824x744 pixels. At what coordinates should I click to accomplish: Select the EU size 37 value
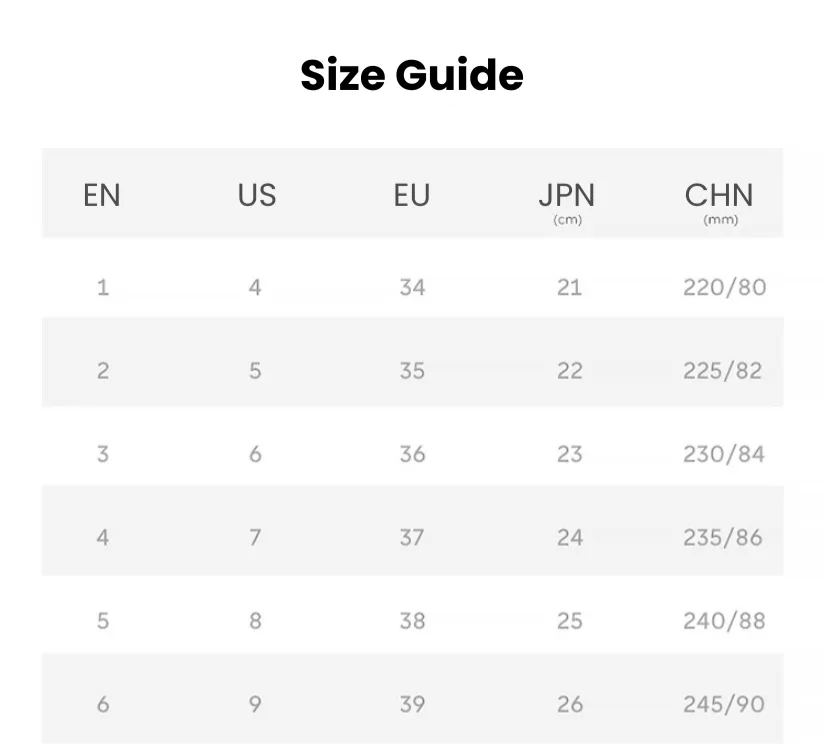(412, 538)
